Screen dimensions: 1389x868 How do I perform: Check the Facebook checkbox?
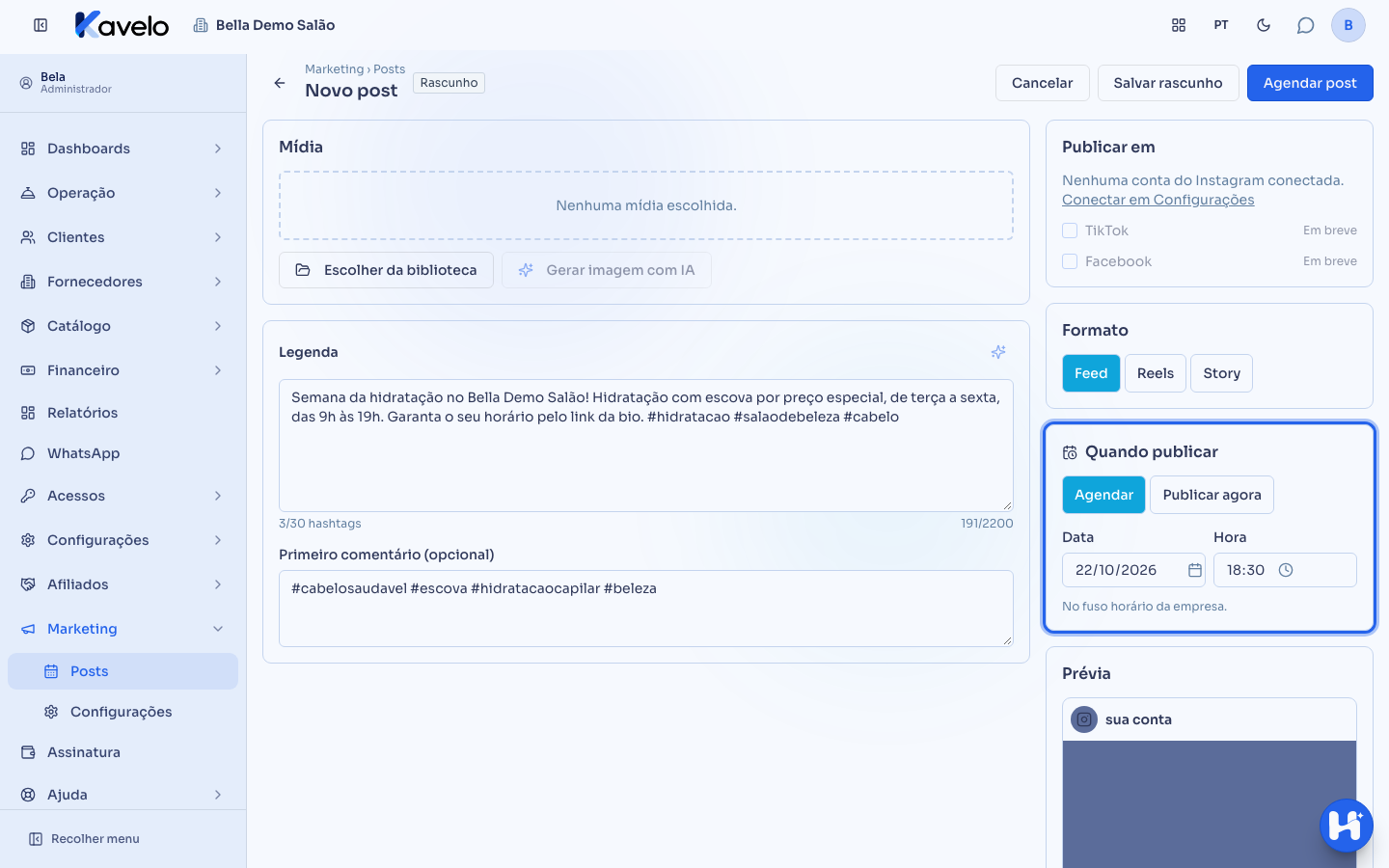pos(1070,261)
